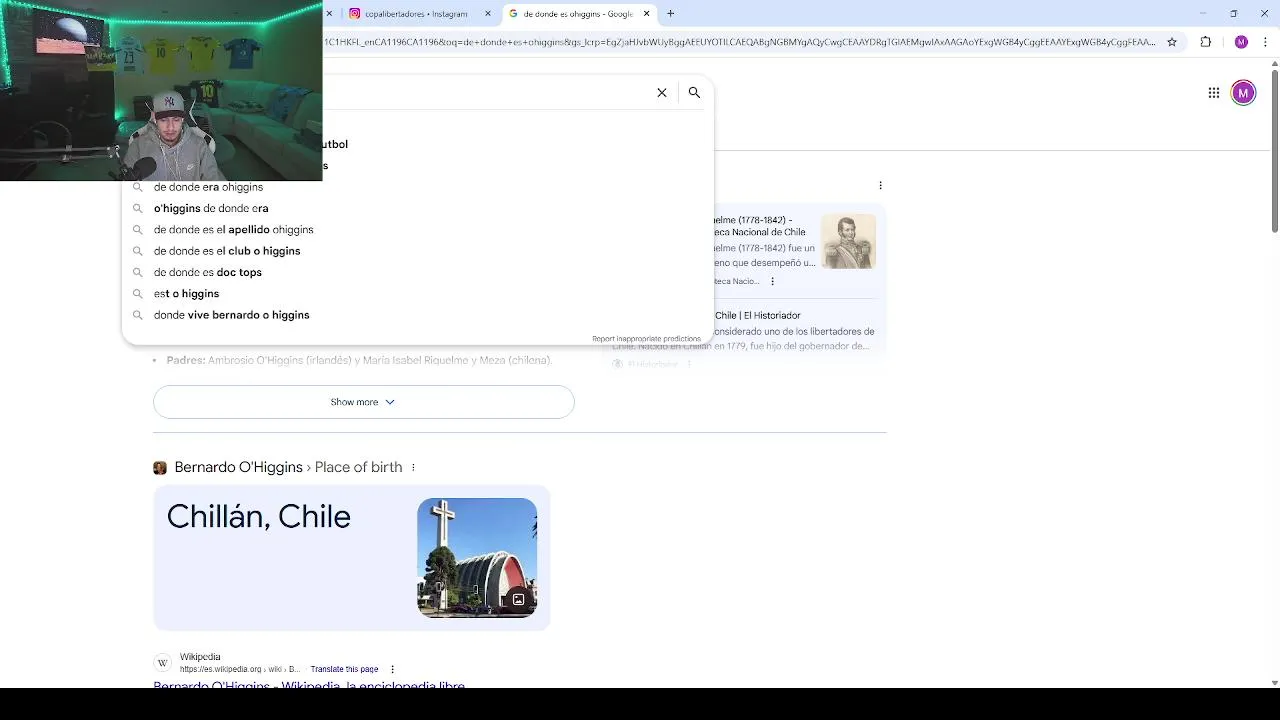This screenshot has height=720, width=1280.
Task: Close the leftmost partially hidden tab
Action: tap(330, 14)
